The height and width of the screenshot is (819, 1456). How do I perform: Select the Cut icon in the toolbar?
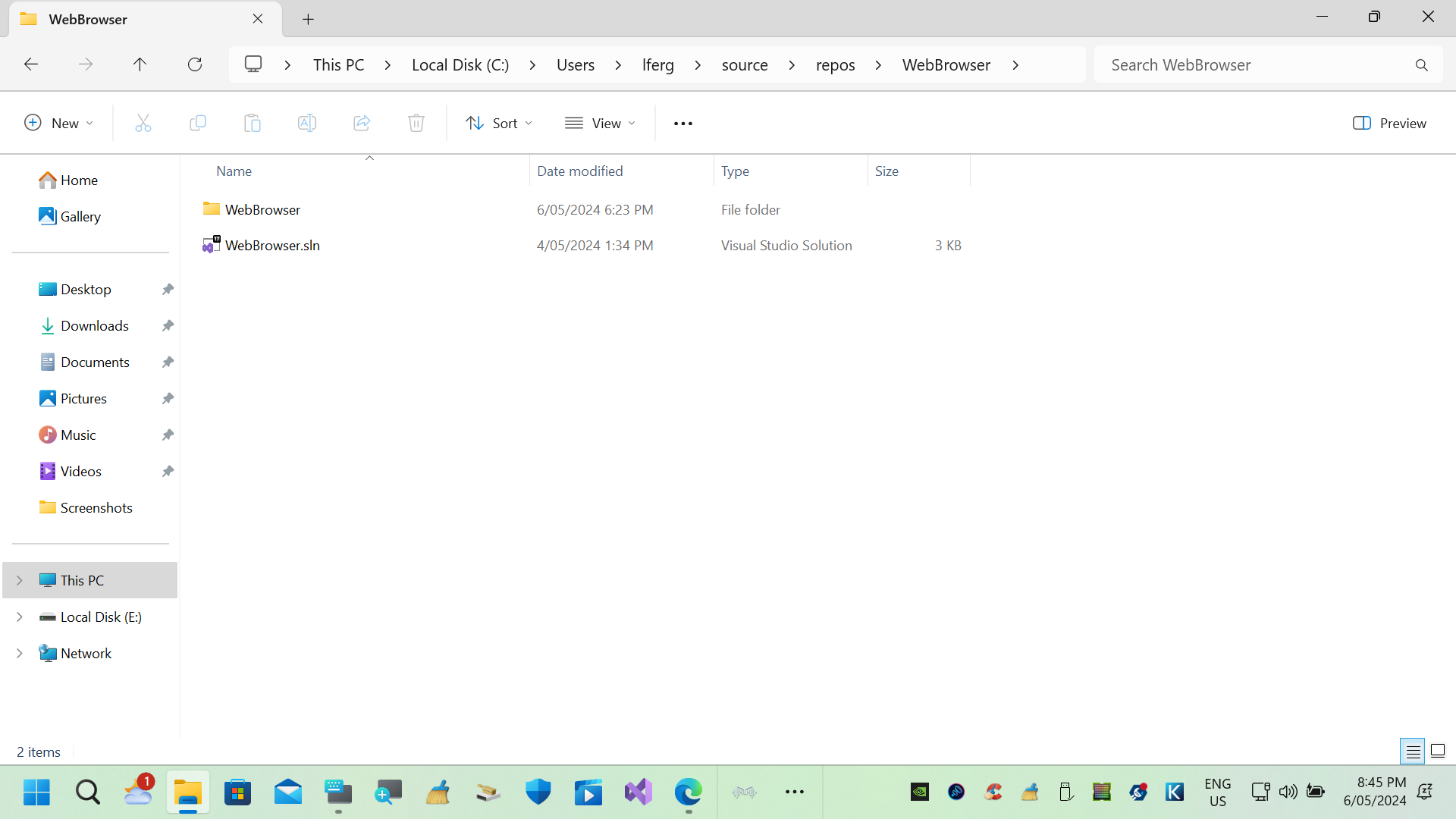[143, 122]
